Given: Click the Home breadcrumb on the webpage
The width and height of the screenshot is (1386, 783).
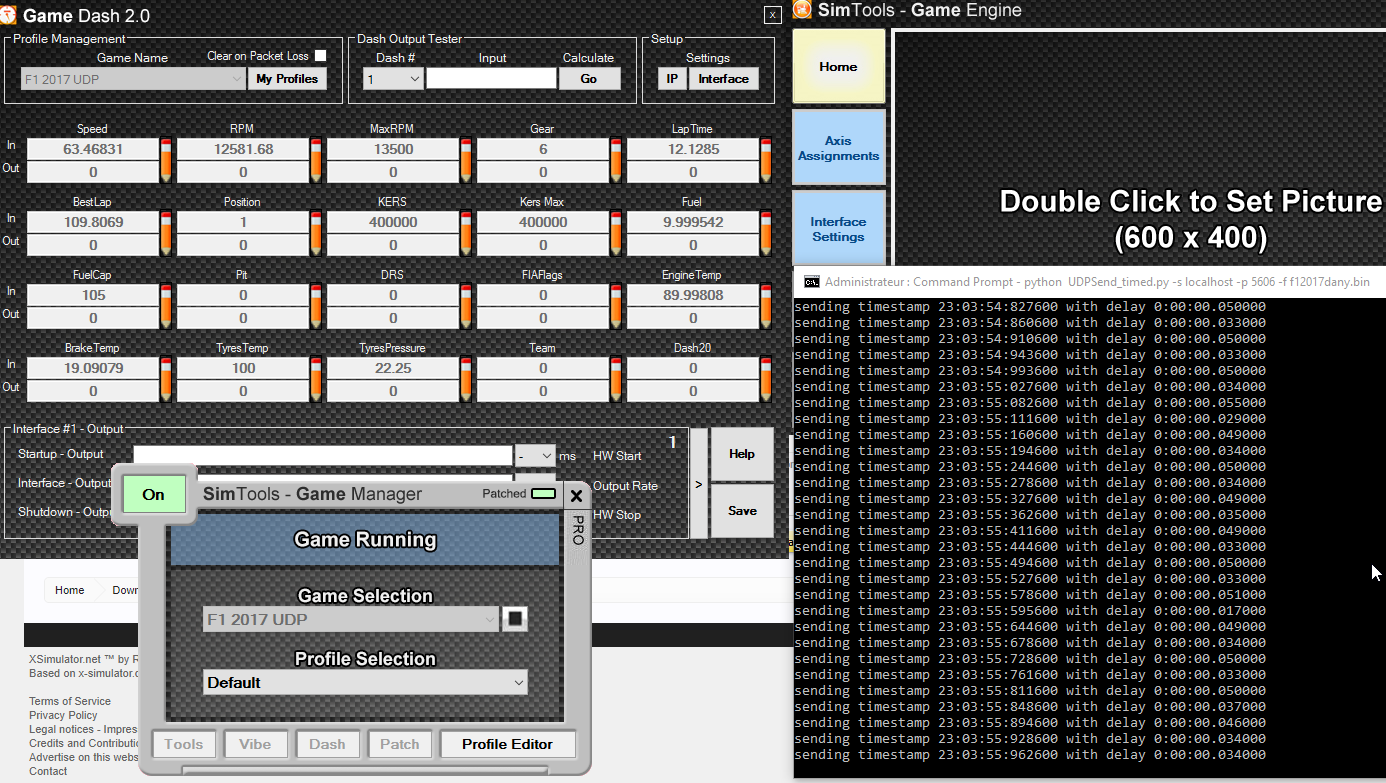Looking at the screenshot, I should pyautogui.click(x=70, y=590).
